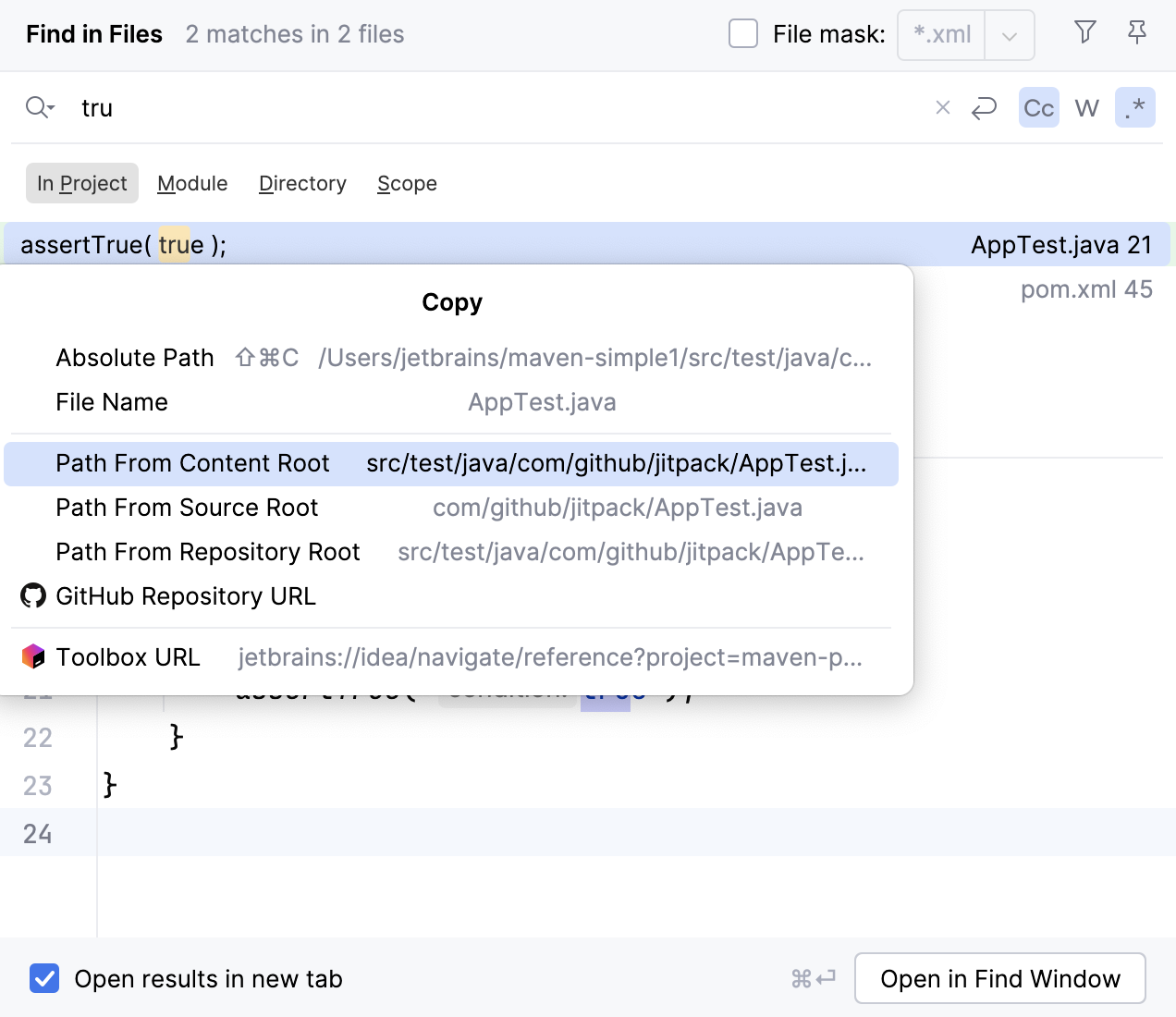Click the Open in Find Window button
The image size is (1176, 1017).
(x=999, y=978)
